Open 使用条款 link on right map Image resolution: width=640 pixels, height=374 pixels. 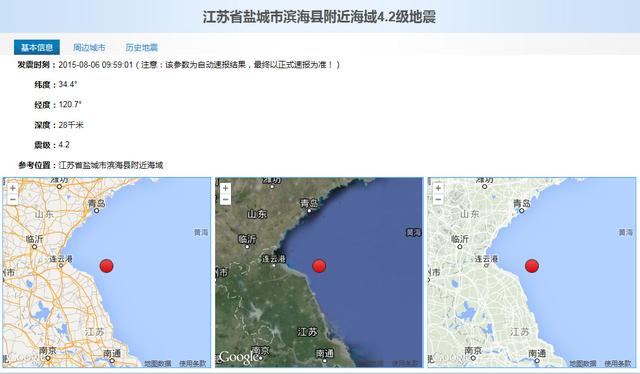click(x=618, y=363)
